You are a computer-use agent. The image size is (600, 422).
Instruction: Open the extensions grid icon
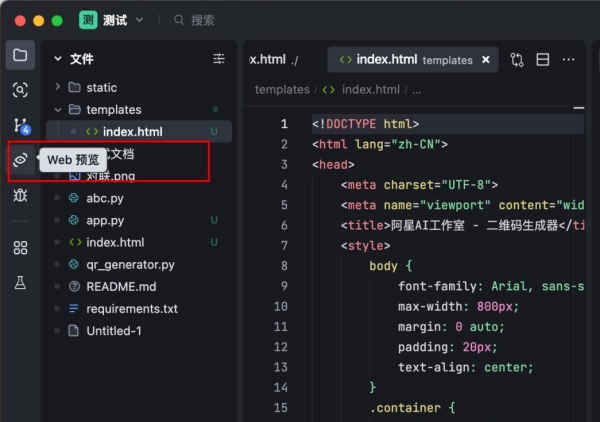20,247
